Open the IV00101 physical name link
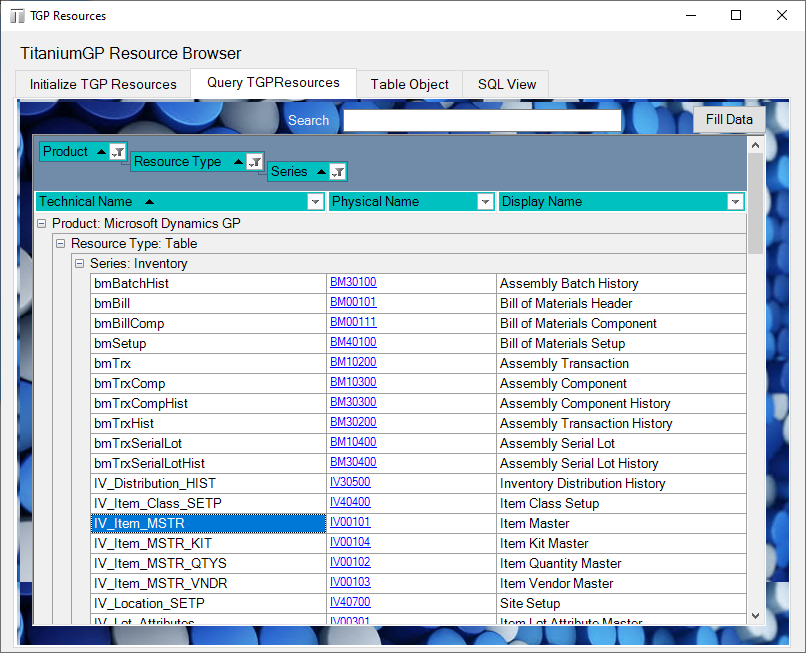806x653 pixels. click(350, 522)
